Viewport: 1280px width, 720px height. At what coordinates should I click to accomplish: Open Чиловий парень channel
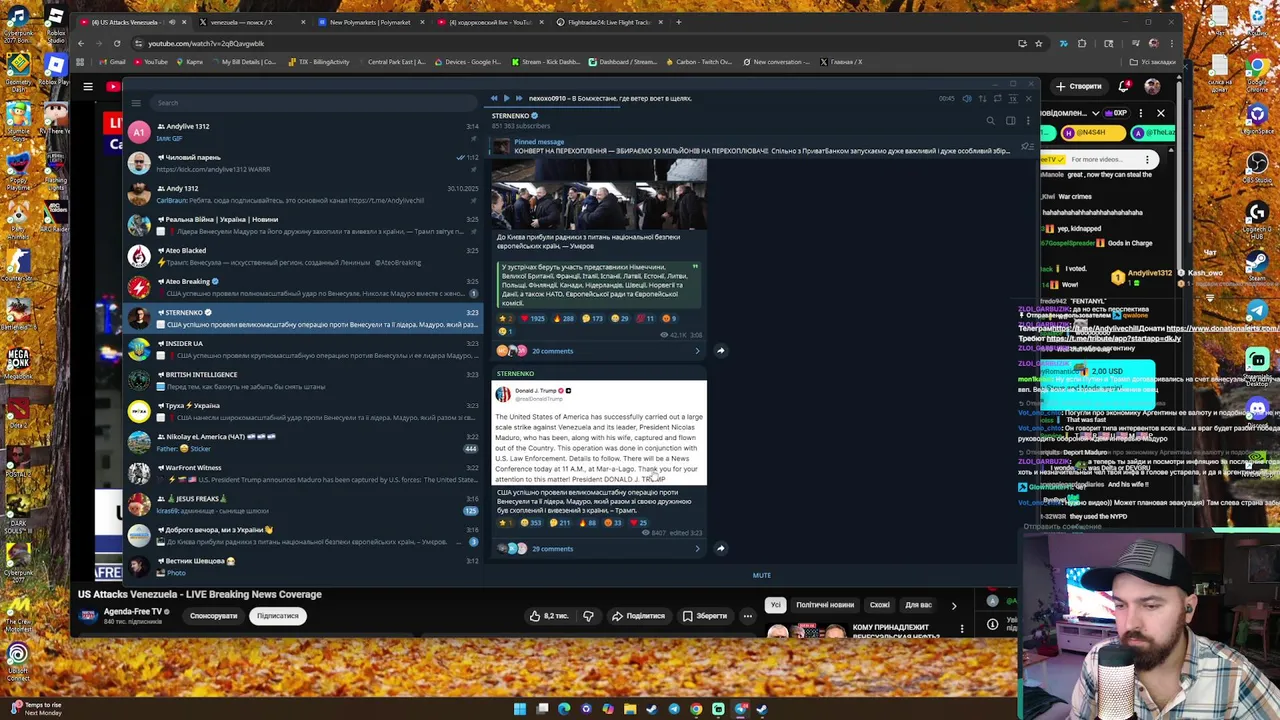click(303, 163)
